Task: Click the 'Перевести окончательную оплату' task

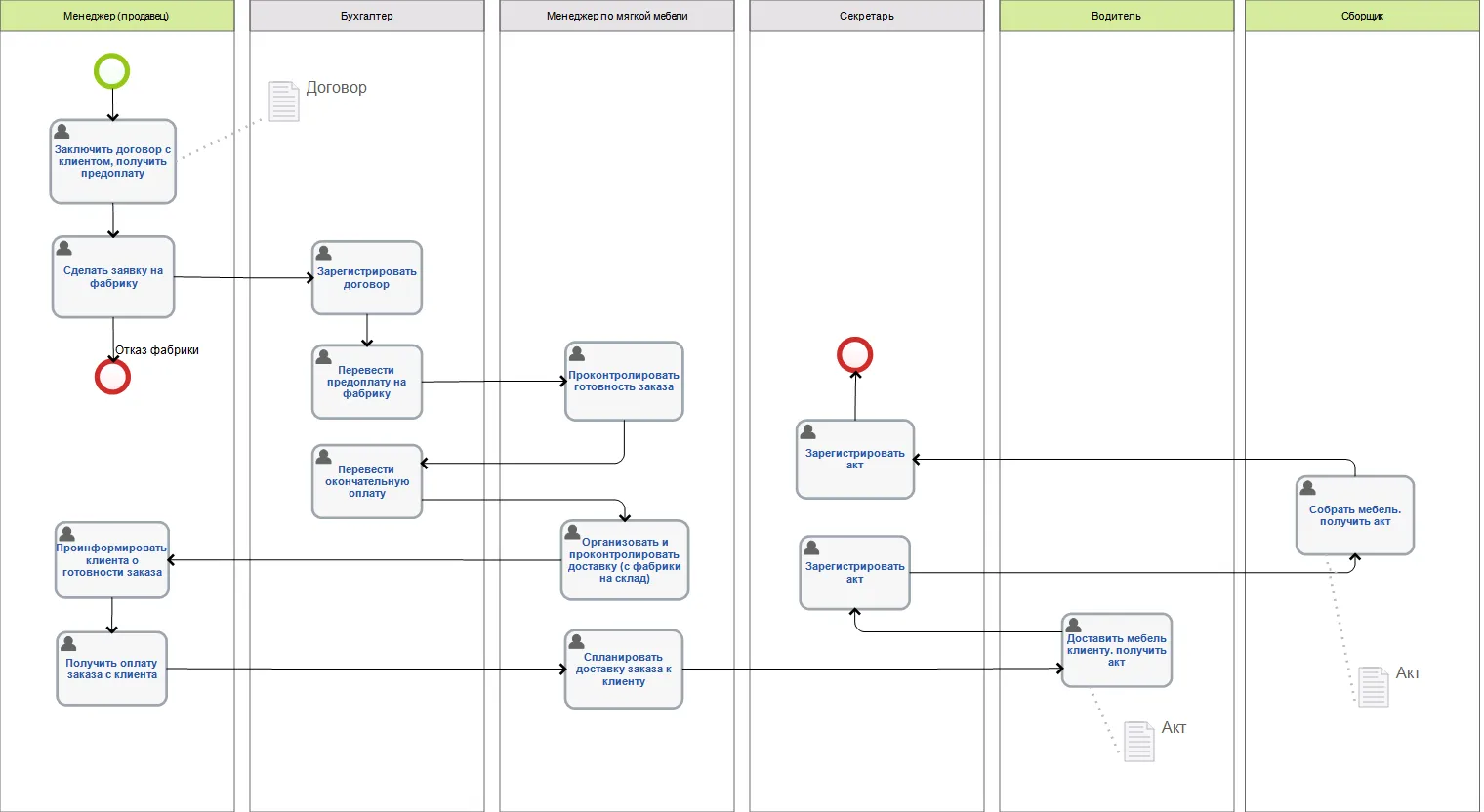Action: (366, 482)
